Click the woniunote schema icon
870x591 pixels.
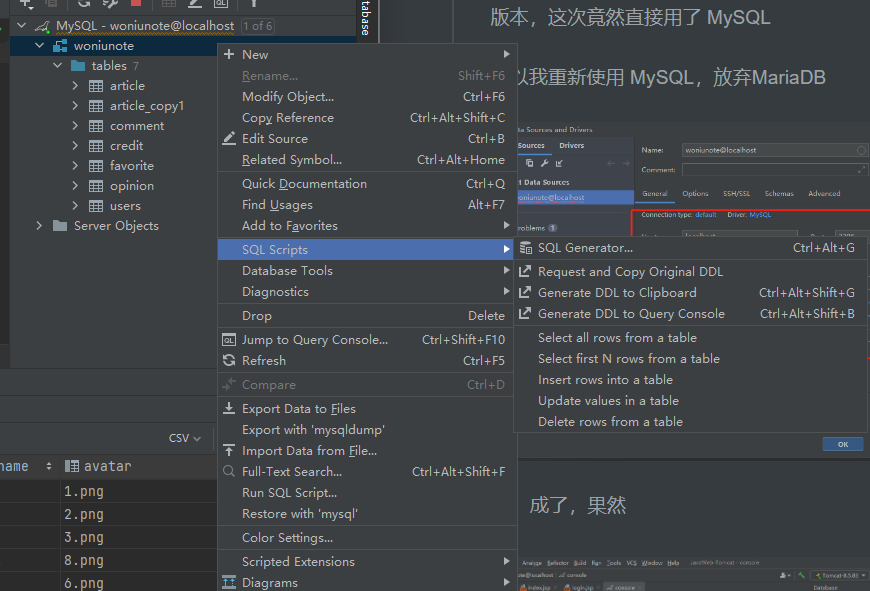[x=60, y=46]
